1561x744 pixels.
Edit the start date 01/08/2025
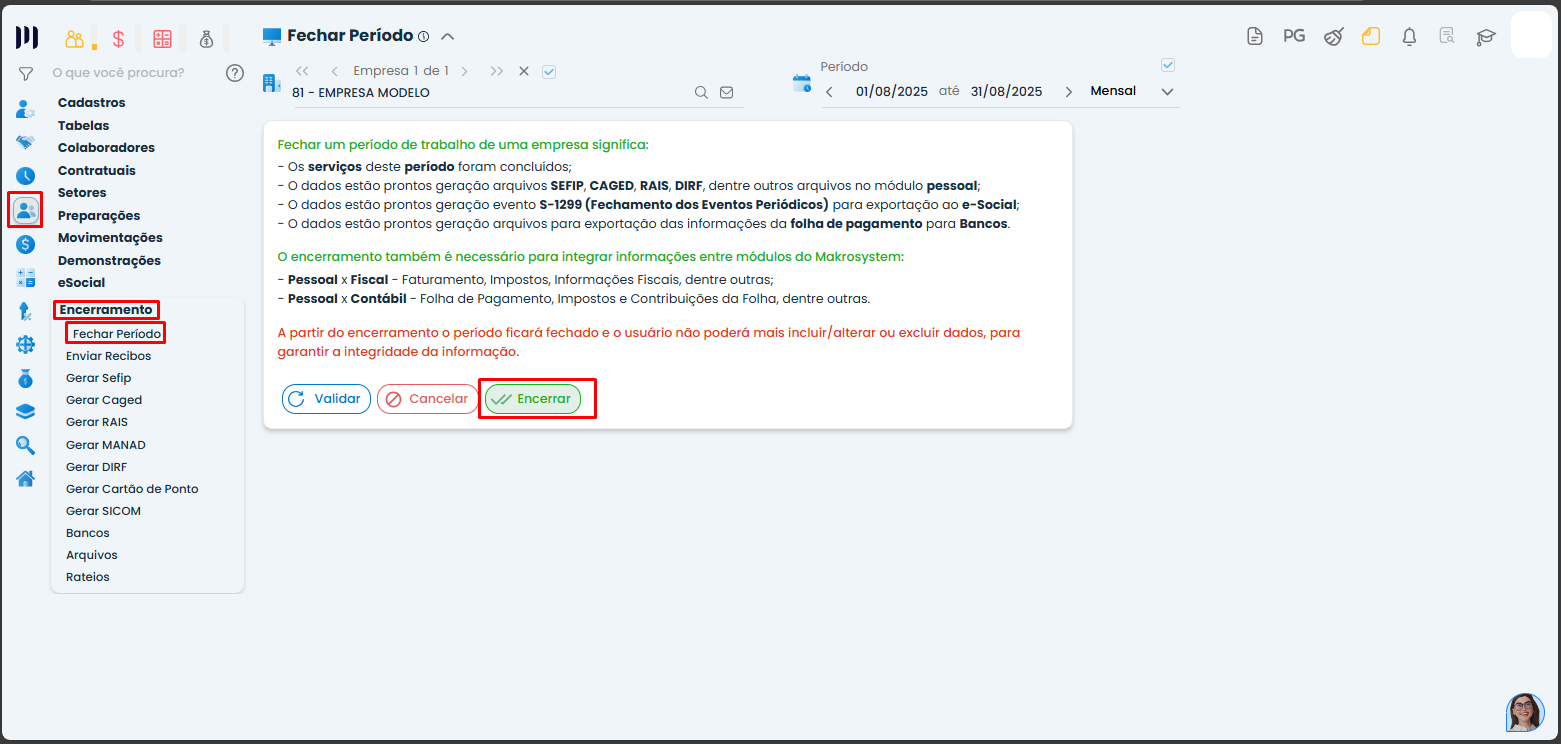892,91
